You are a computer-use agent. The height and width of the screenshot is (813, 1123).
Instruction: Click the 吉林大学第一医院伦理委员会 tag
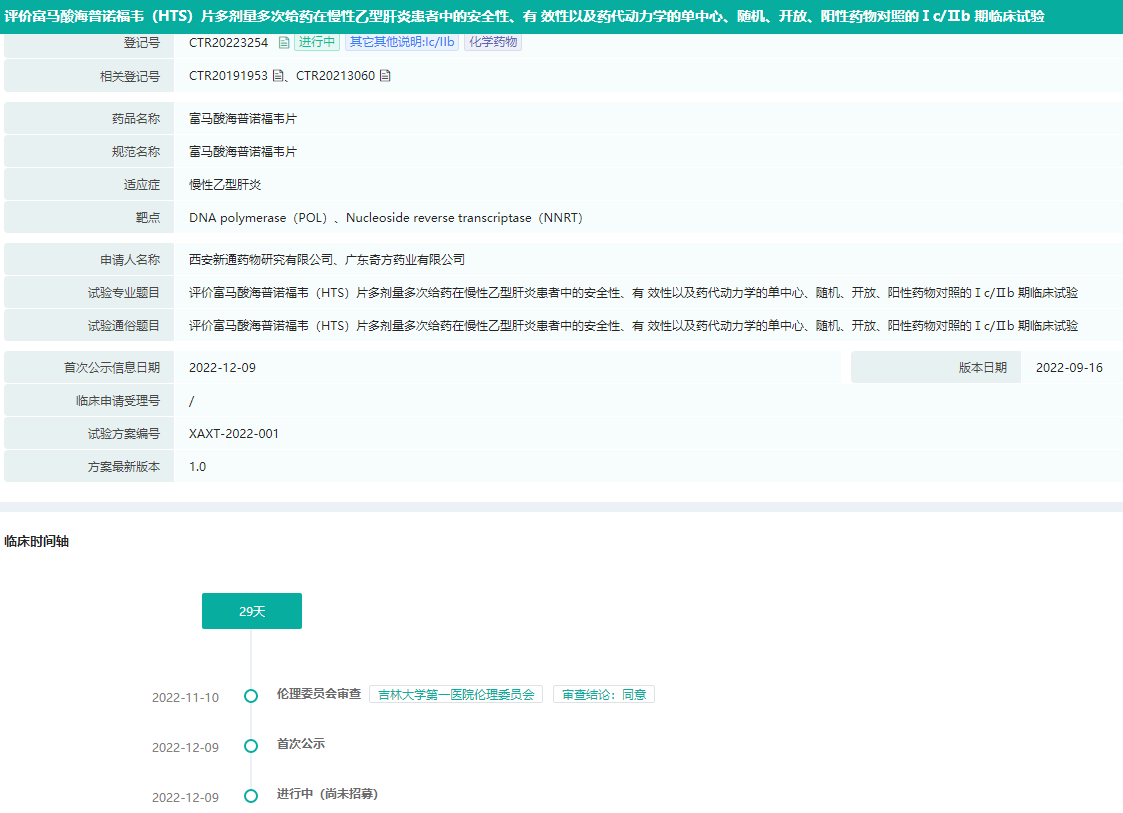456,695
